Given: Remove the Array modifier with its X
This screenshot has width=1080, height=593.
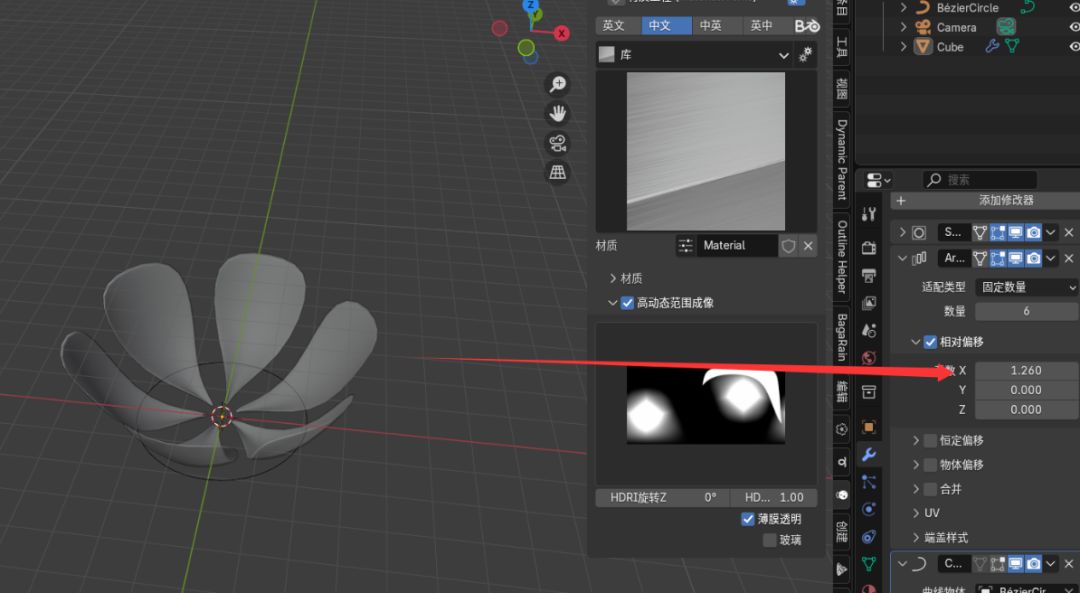Looking at the screenshot, I should [x=1068, y=259].
